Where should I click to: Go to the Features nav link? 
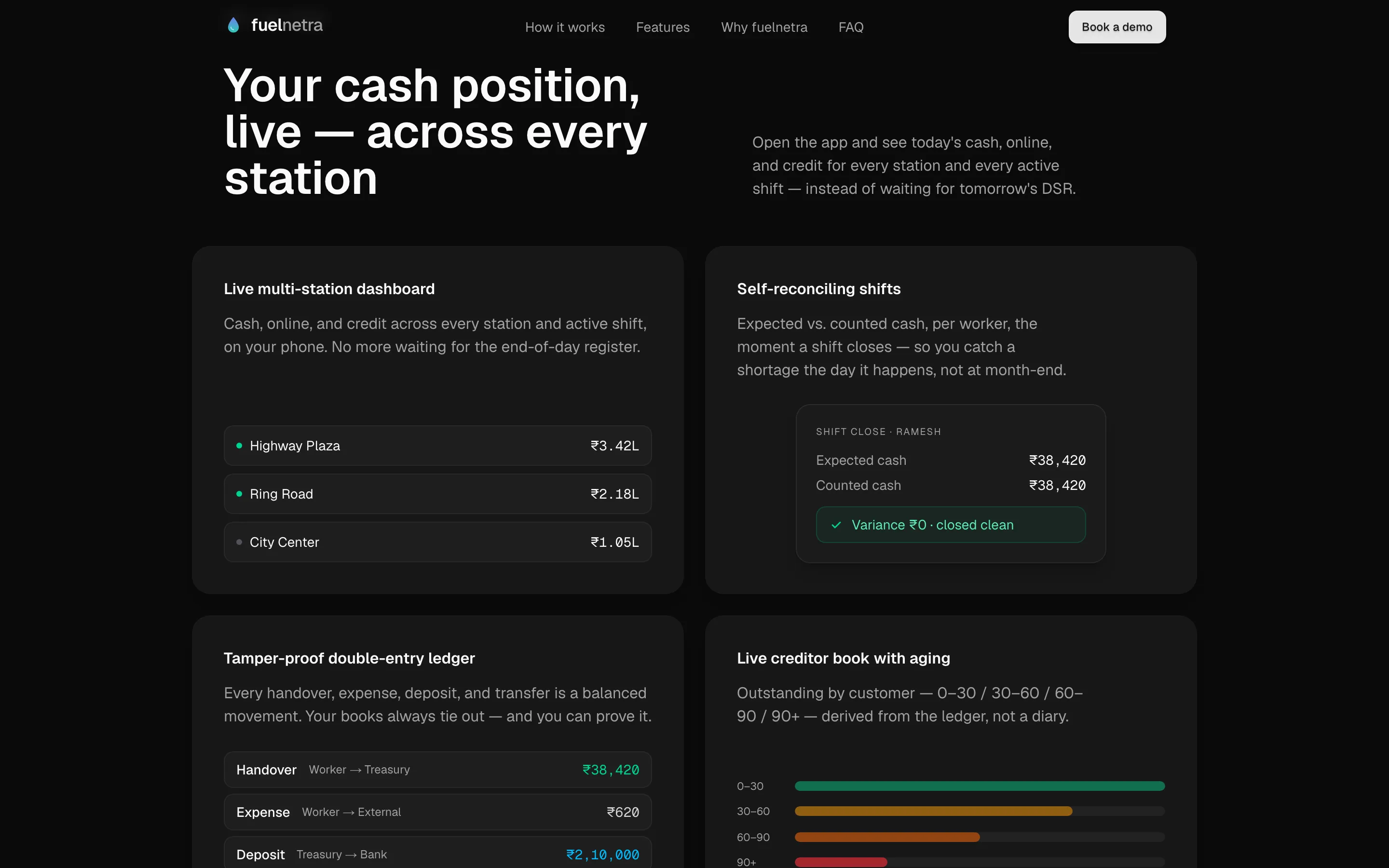pos(663,27)
